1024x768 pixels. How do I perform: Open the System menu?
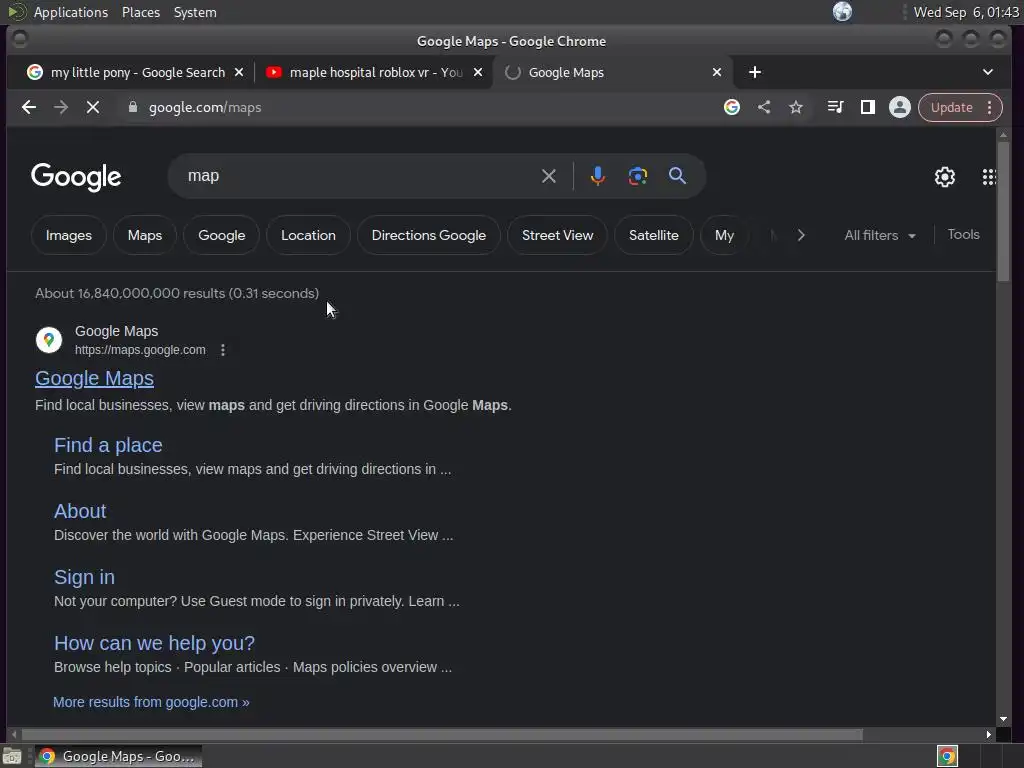[195, 12]
